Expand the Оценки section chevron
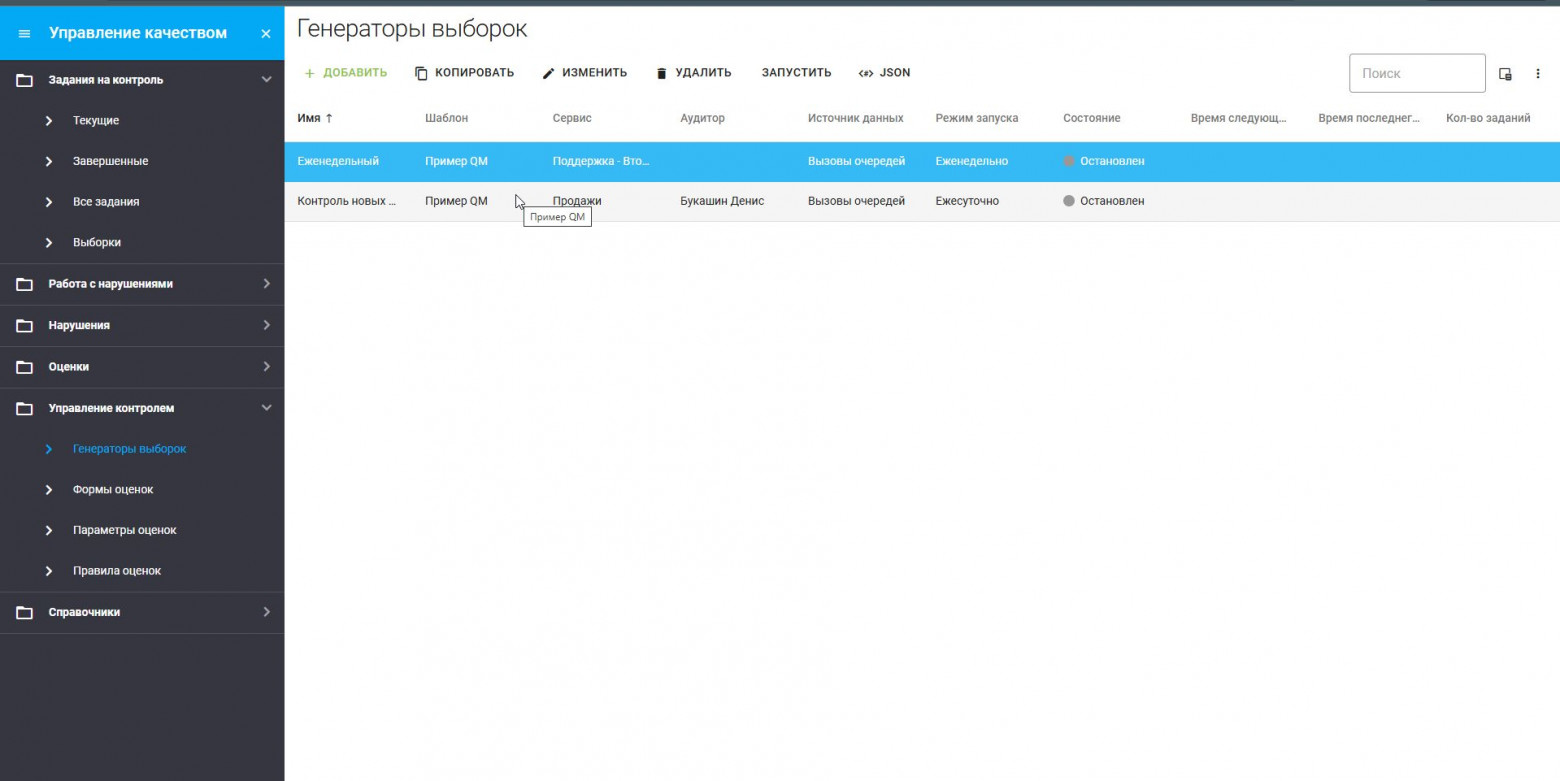Screen dimensions: 1560x781 (x=266, y=367)
